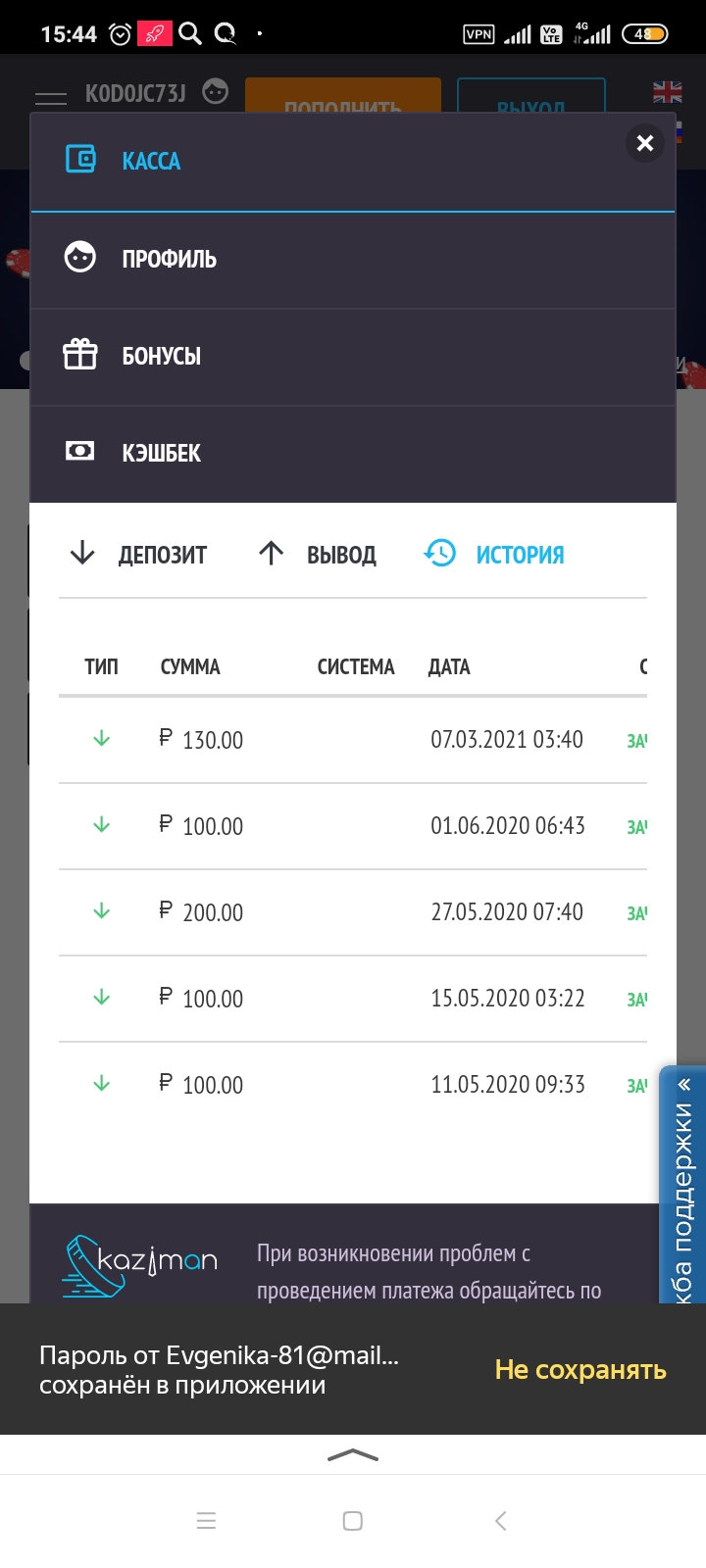Click the История clock icon
Image resolution: width=706 pixels, height=1568 pixels.
tap(440, 554)
